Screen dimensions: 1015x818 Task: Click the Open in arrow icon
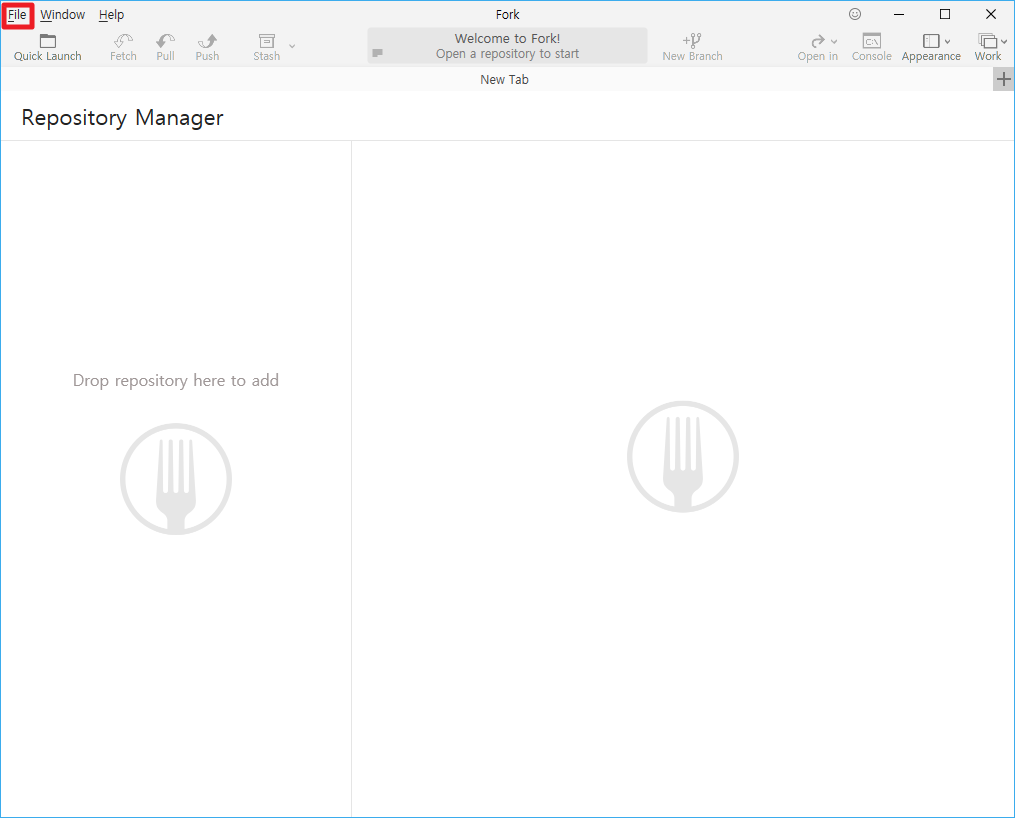click(818, 41)
